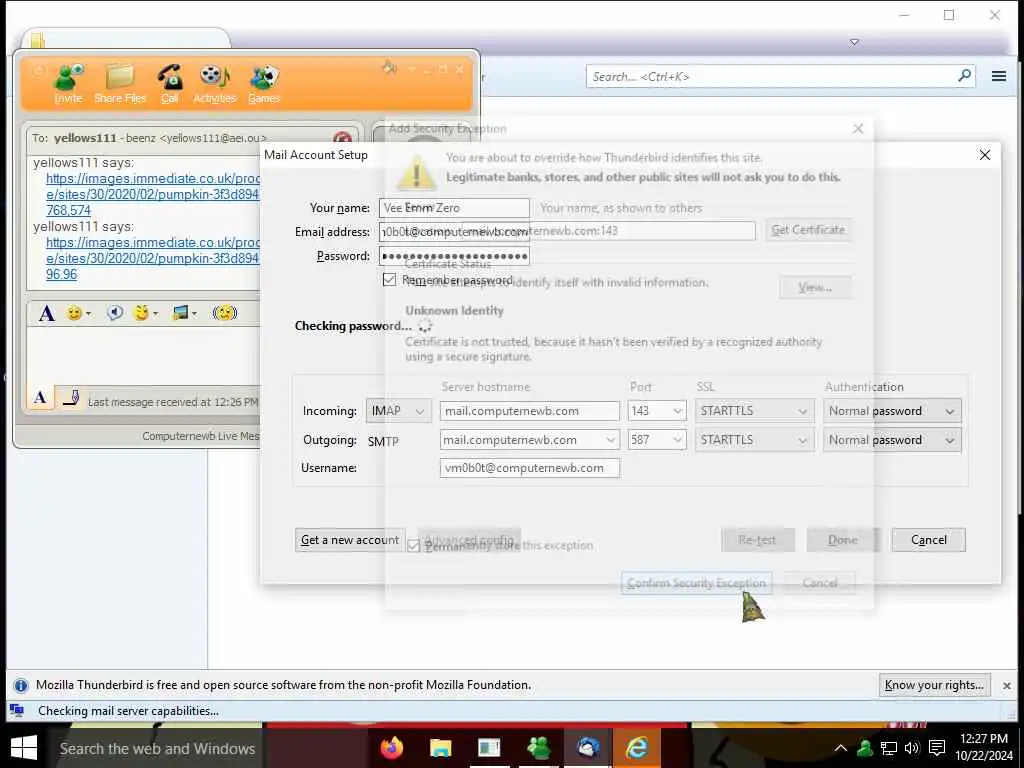Click the incoming server hostname field
The image size is (1024, 768).
(530, 411)
